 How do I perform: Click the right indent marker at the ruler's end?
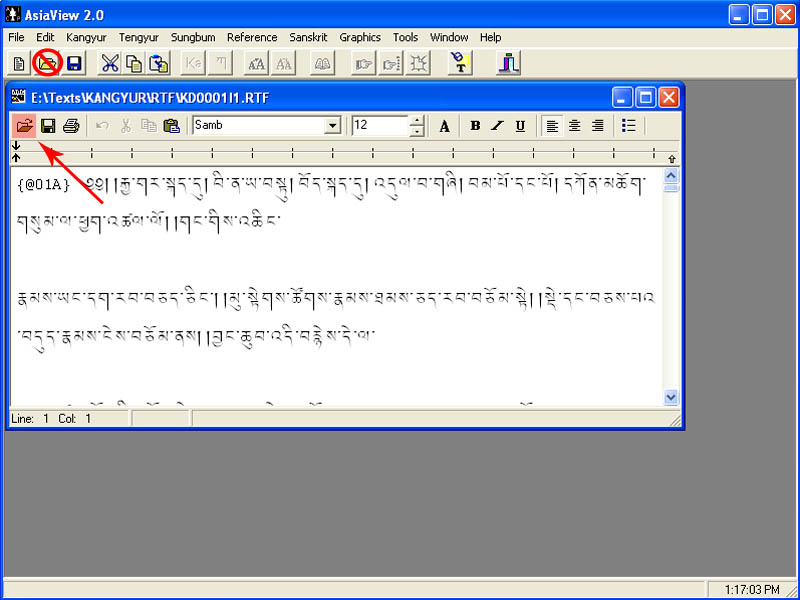coord(671,159)
